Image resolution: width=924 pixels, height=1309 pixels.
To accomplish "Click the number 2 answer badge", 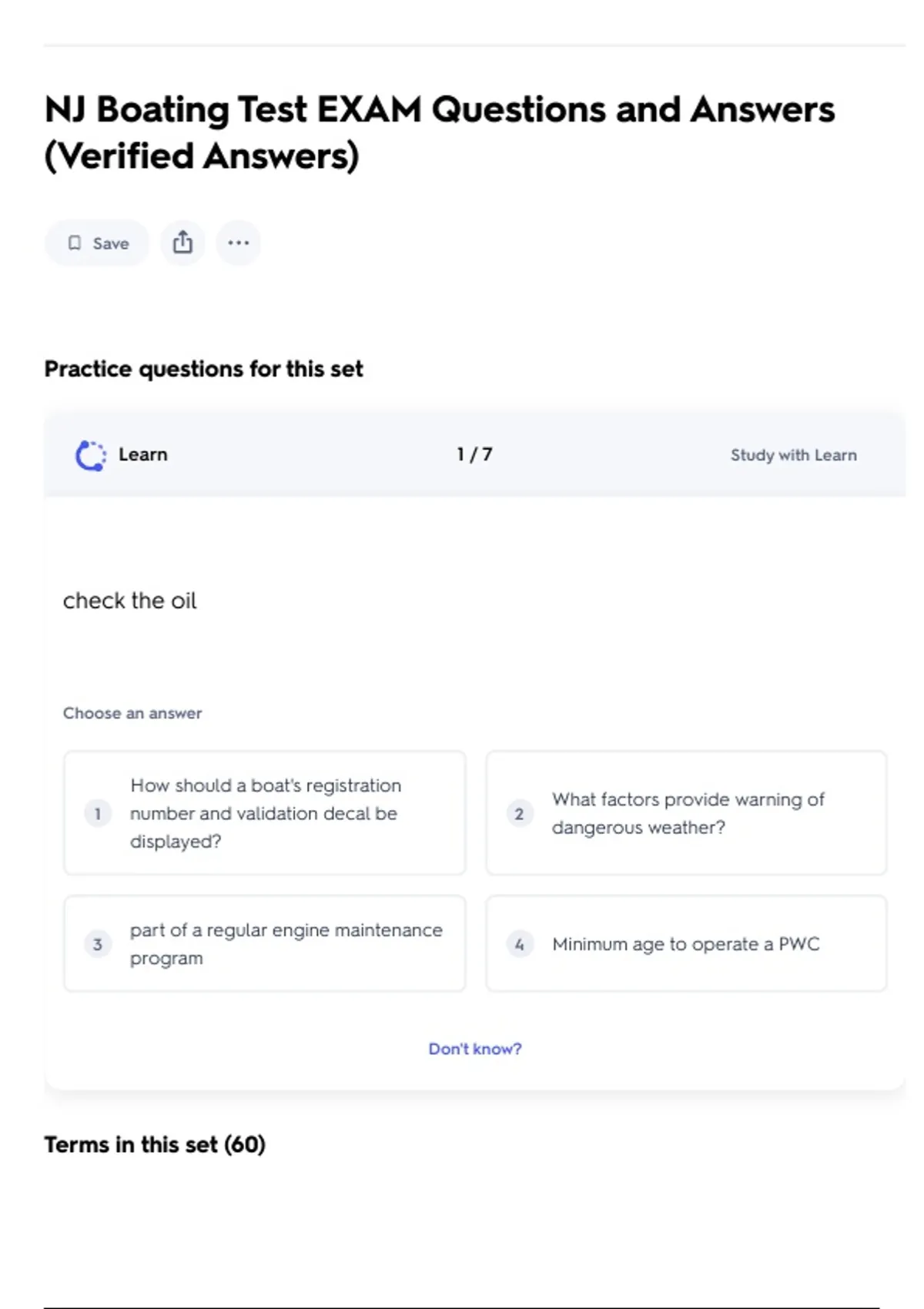I will (x=519, y=814).
